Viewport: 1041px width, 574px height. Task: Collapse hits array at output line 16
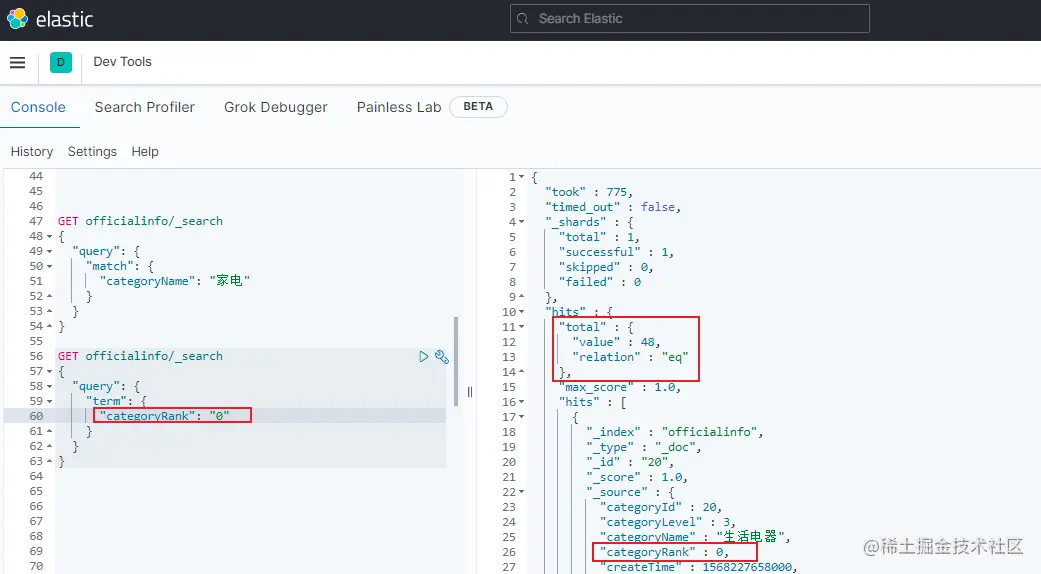coord(522,401)
